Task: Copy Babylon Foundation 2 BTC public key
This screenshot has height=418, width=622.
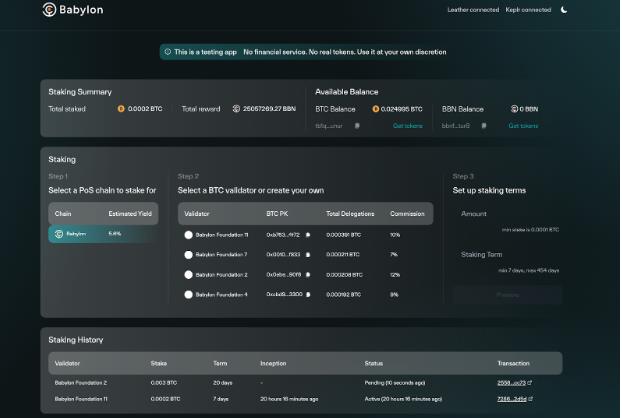Action: [x=308, y=274]
